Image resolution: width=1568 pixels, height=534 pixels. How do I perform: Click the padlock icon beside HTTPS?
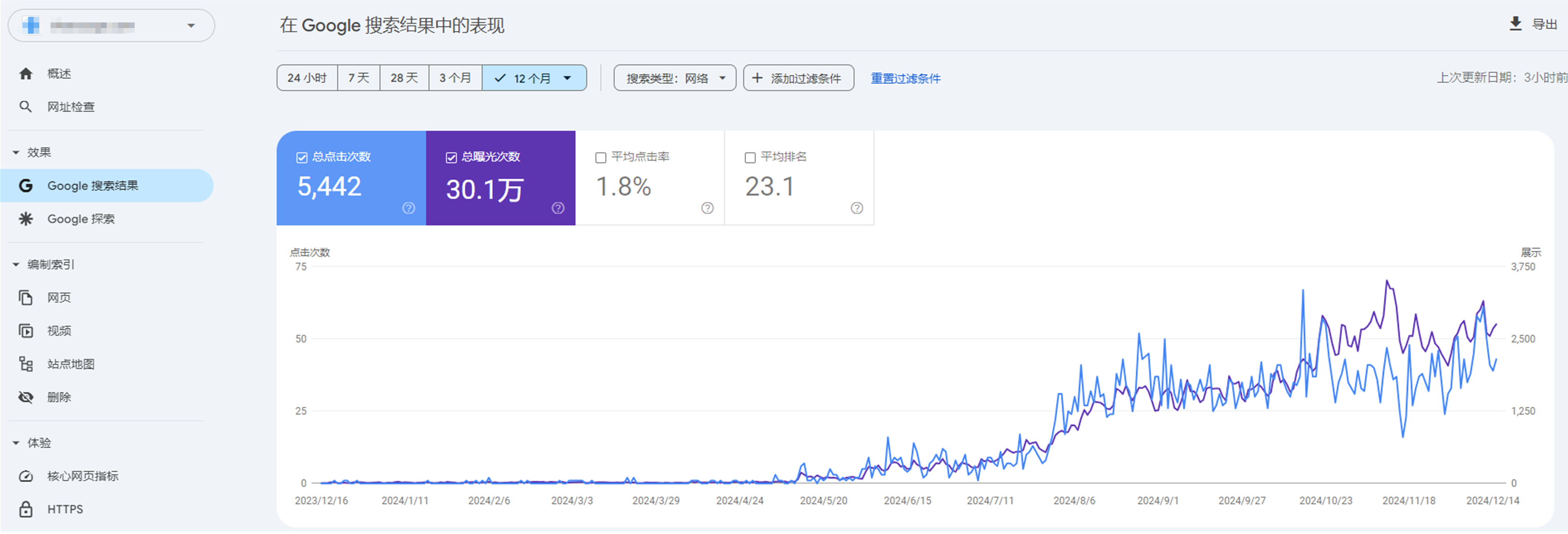[26, 509]
